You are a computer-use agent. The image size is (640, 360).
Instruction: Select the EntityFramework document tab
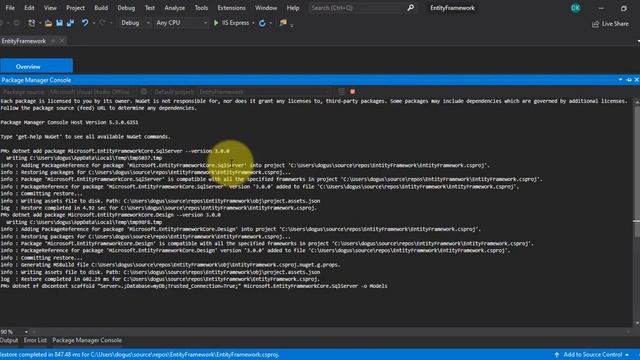[x=24, y=41]
